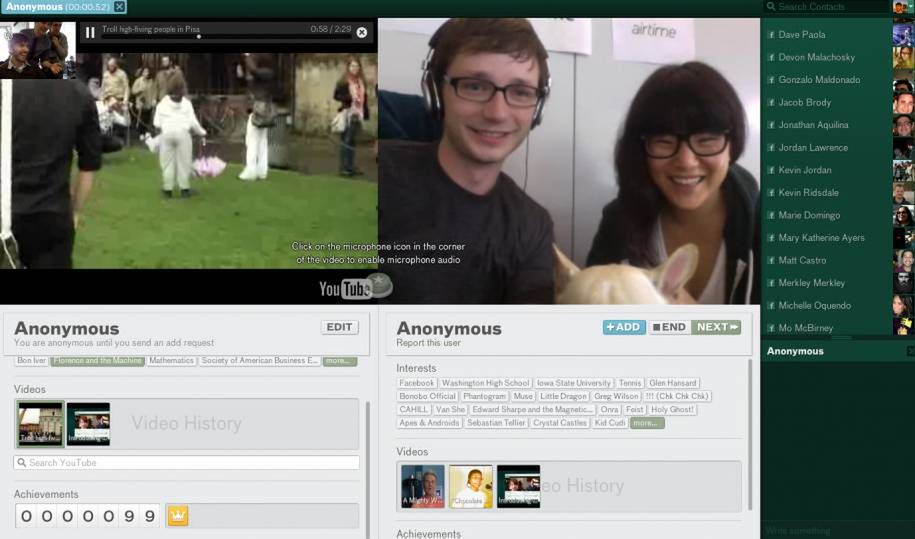The image size is (915, 539).
Task: Select contact Mary Katherine Ayers
Action: click(x=822, y=237)
